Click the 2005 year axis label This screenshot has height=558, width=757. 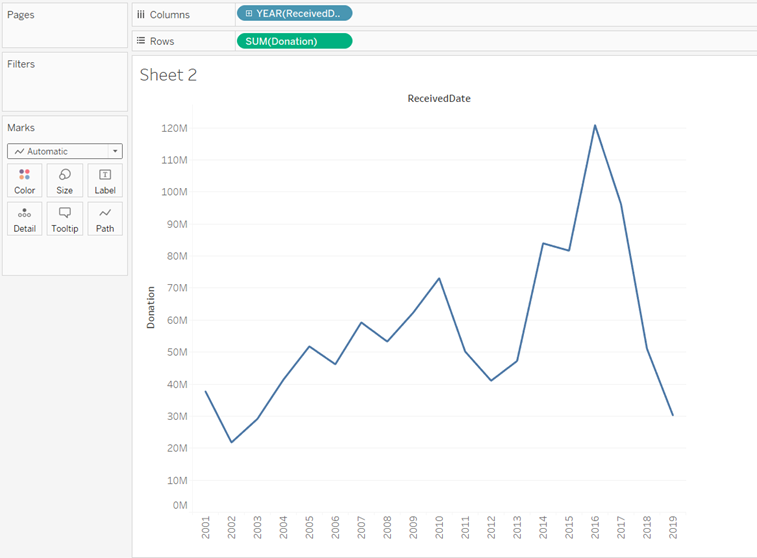click(309, 527)
